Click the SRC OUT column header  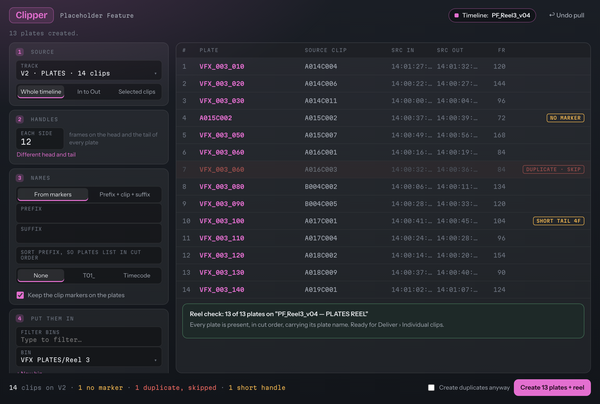point(450,50)
